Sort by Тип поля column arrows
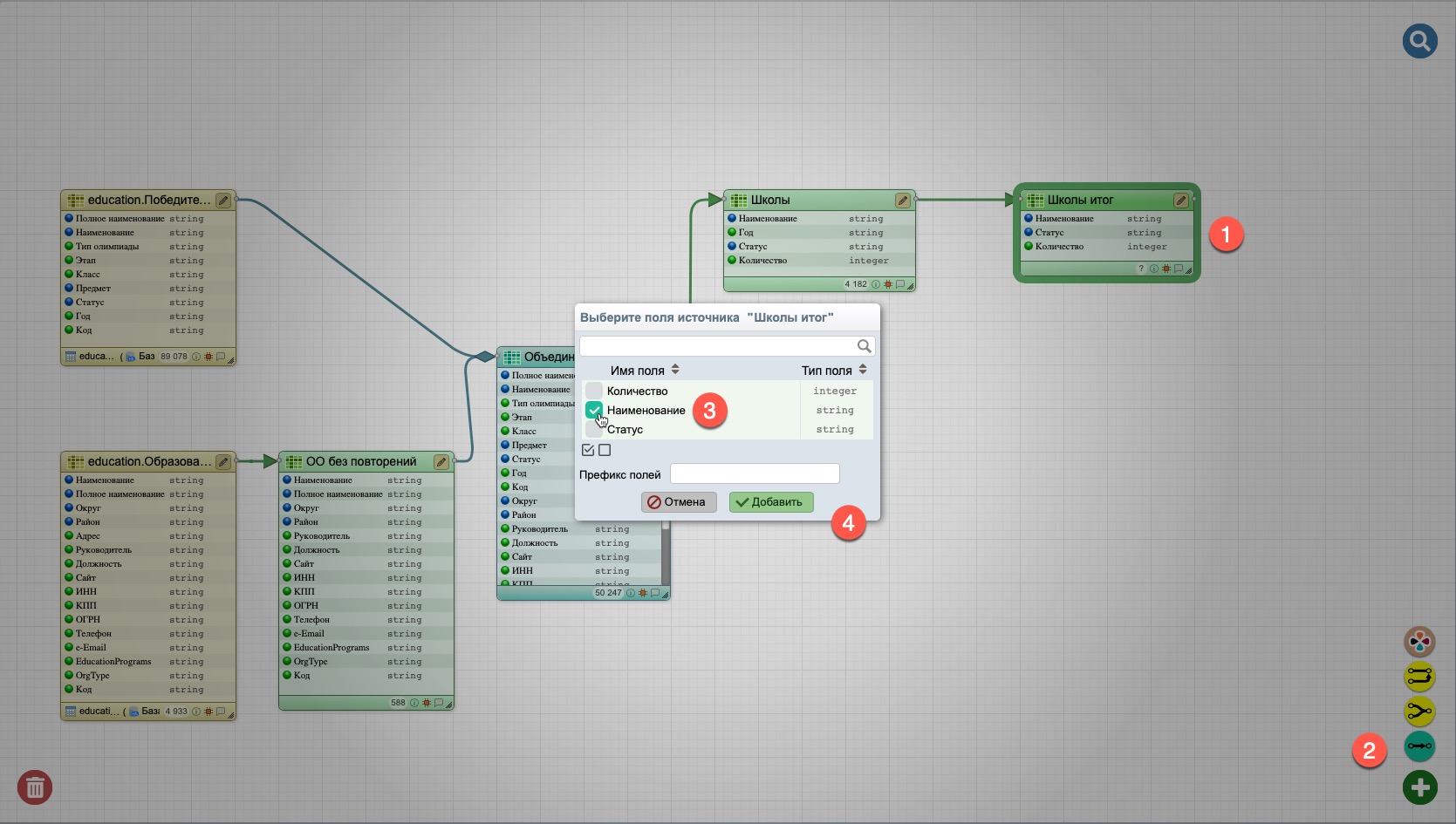Screen dimensions: 1456x824 [863, 370]
